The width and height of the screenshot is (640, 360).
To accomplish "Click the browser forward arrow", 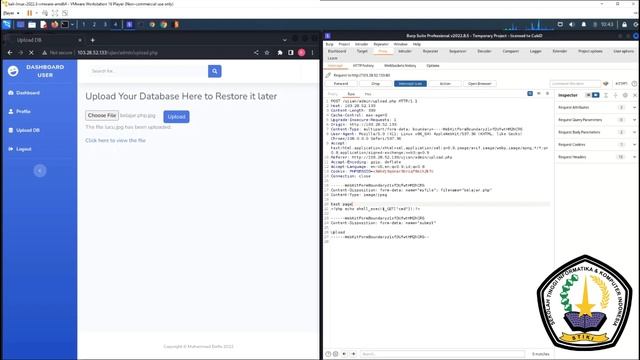I will 20,53.
